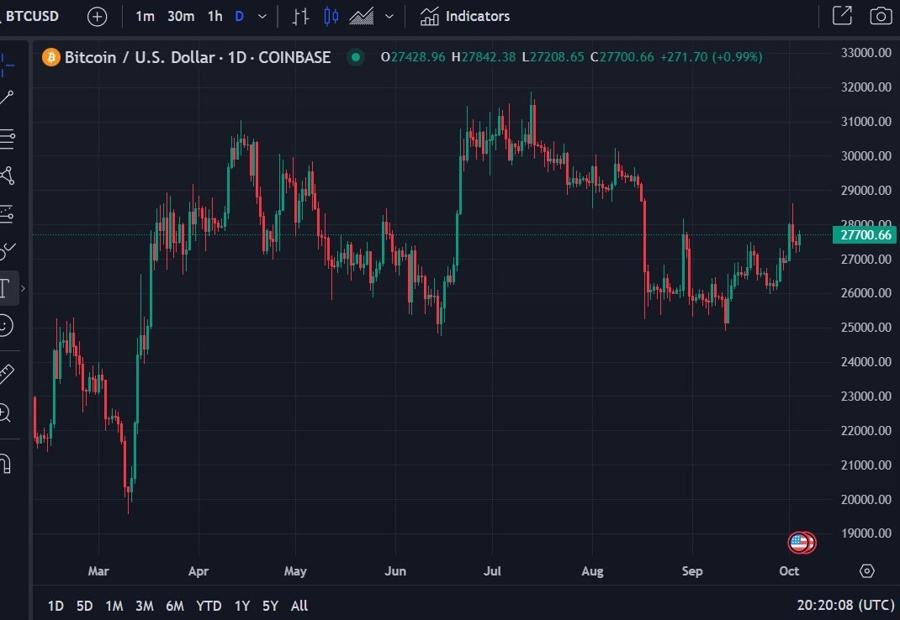Click the 30000.00 price axis label
This screenshot has width=900, height=620.
click(866, 156)
